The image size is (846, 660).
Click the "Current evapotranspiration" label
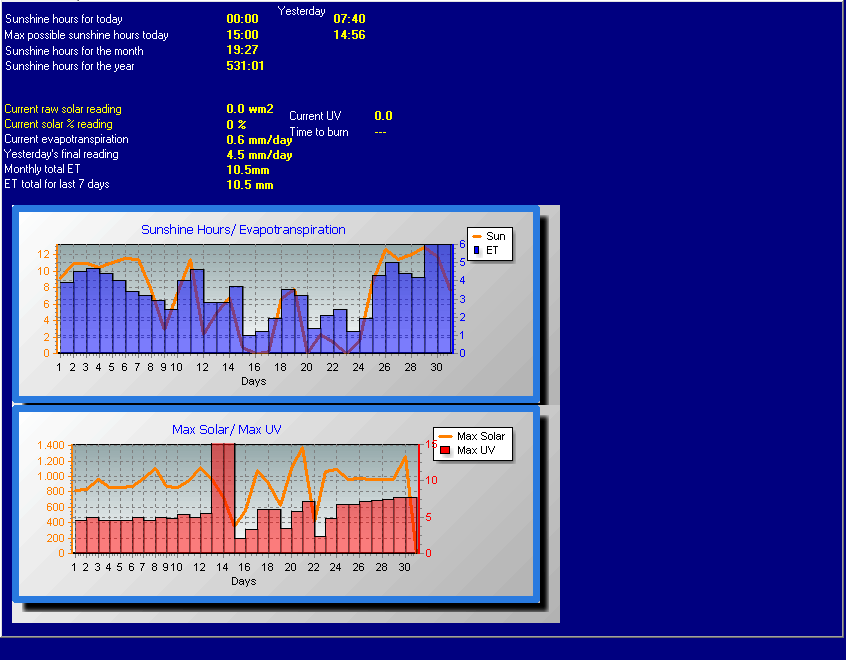(66, 139)
